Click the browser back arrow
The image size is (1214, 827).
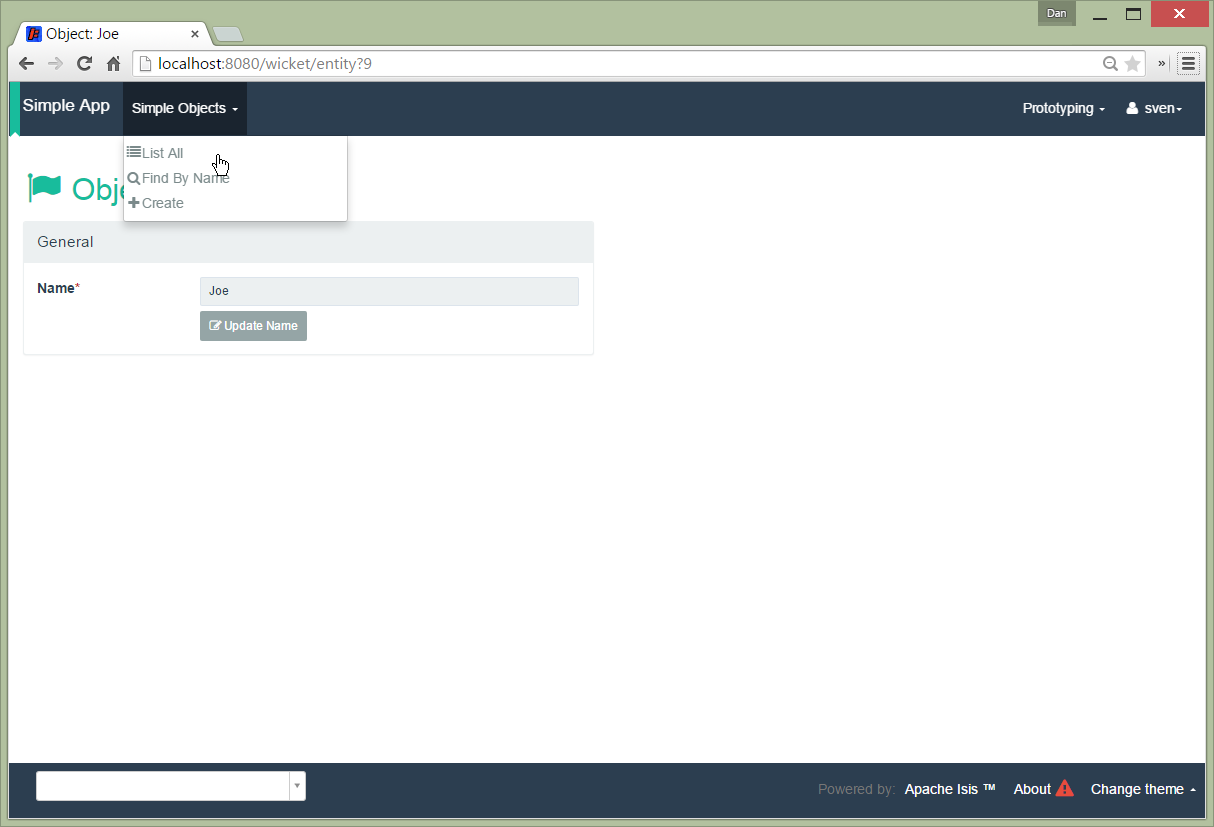pos(27,63)
